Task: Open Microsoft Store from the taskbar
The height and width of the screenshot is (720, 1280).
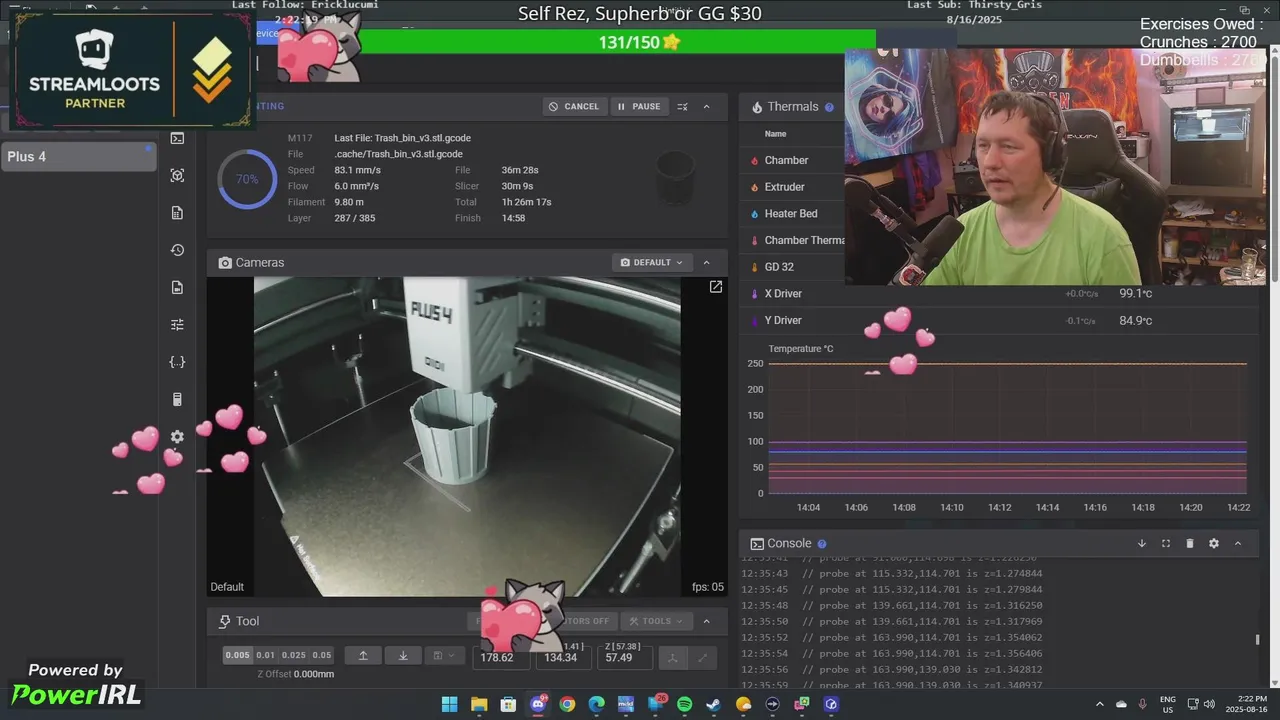Action: point(508,704)
